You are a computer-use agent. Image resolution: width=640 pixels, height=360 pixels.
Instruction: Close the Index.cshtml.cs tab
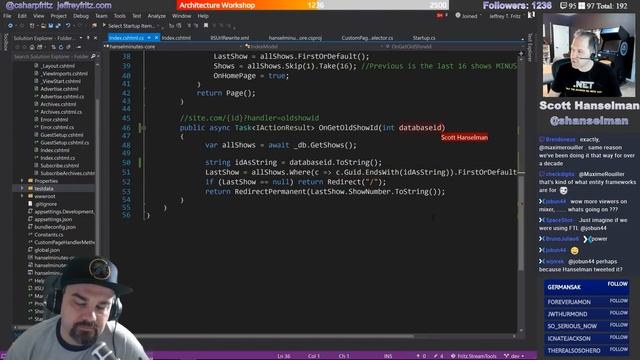point(157,38)
